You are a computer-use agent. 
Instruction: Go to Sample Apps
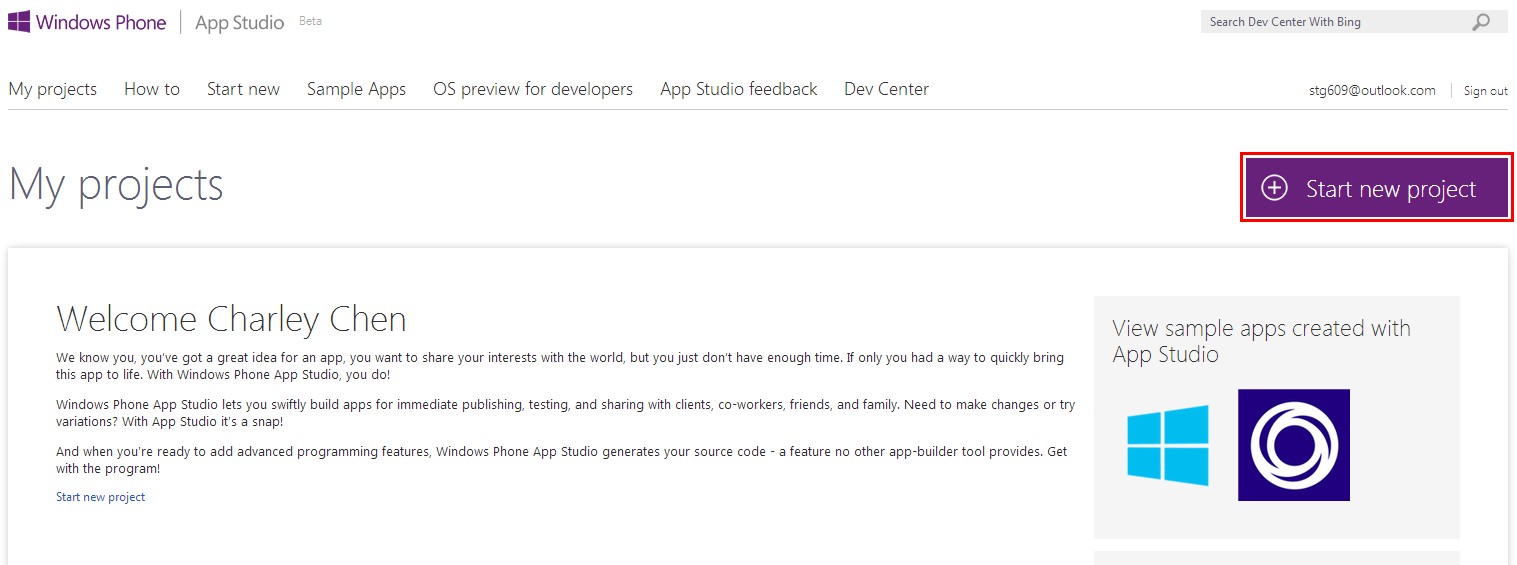(x=356, y=89)
